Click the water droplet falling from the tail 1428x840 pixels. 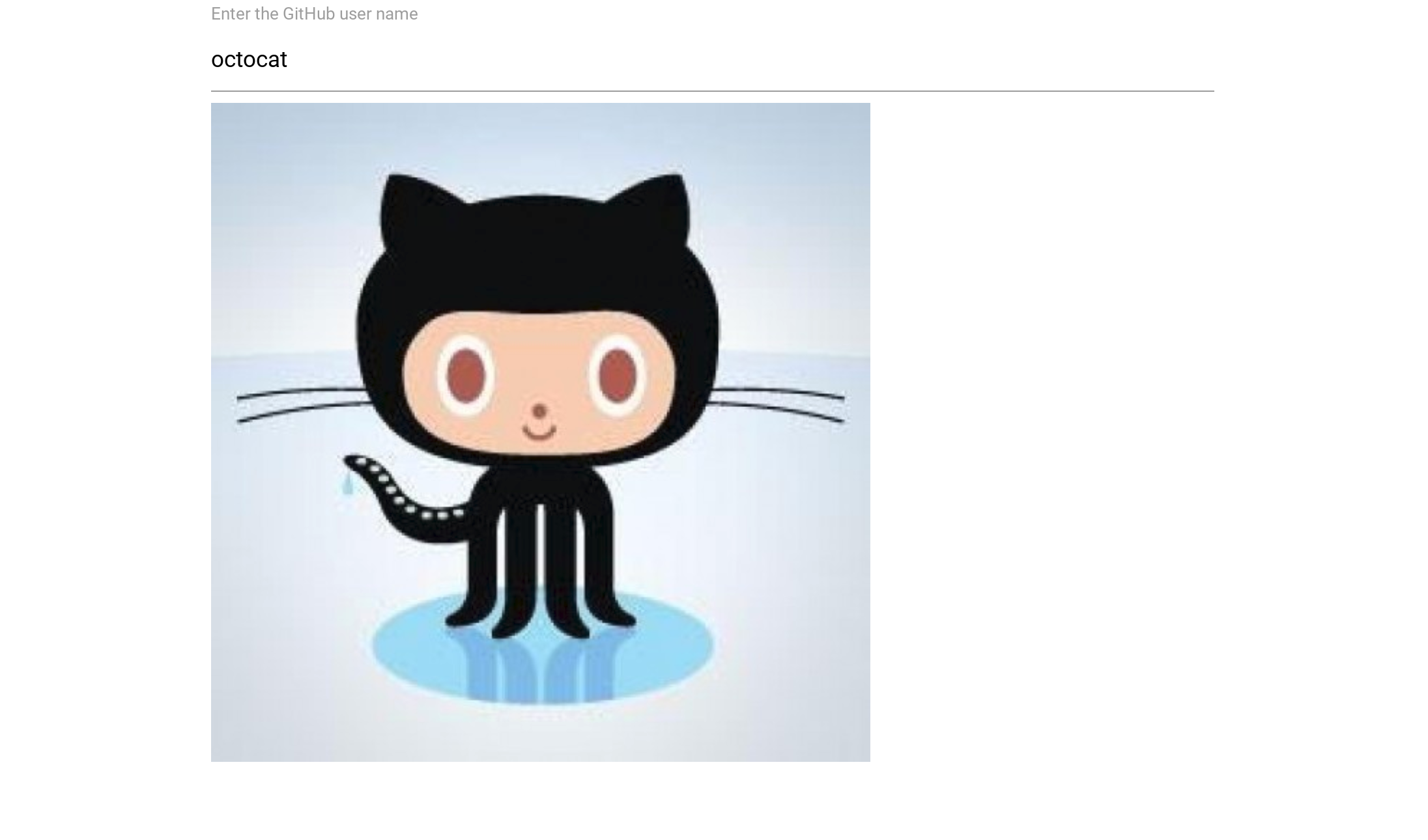coord(348,484)
